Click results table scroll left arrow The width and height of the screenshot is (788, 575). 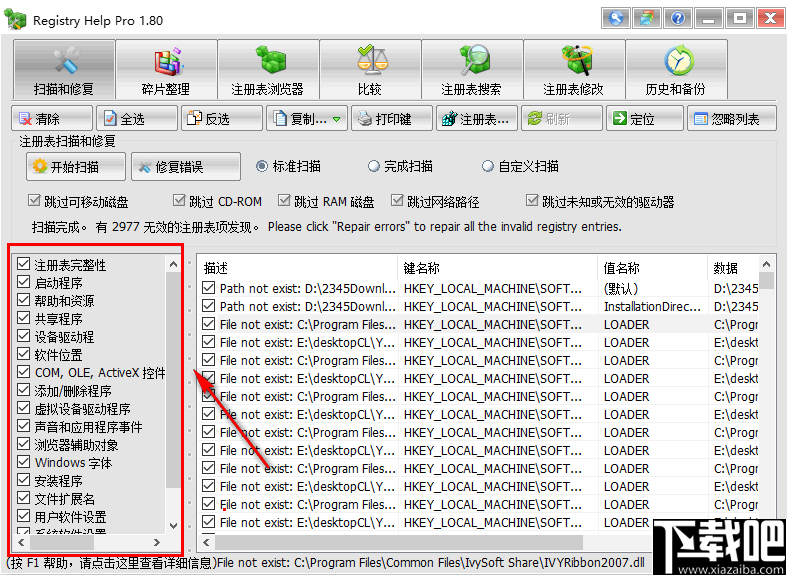tap(207, 542)
